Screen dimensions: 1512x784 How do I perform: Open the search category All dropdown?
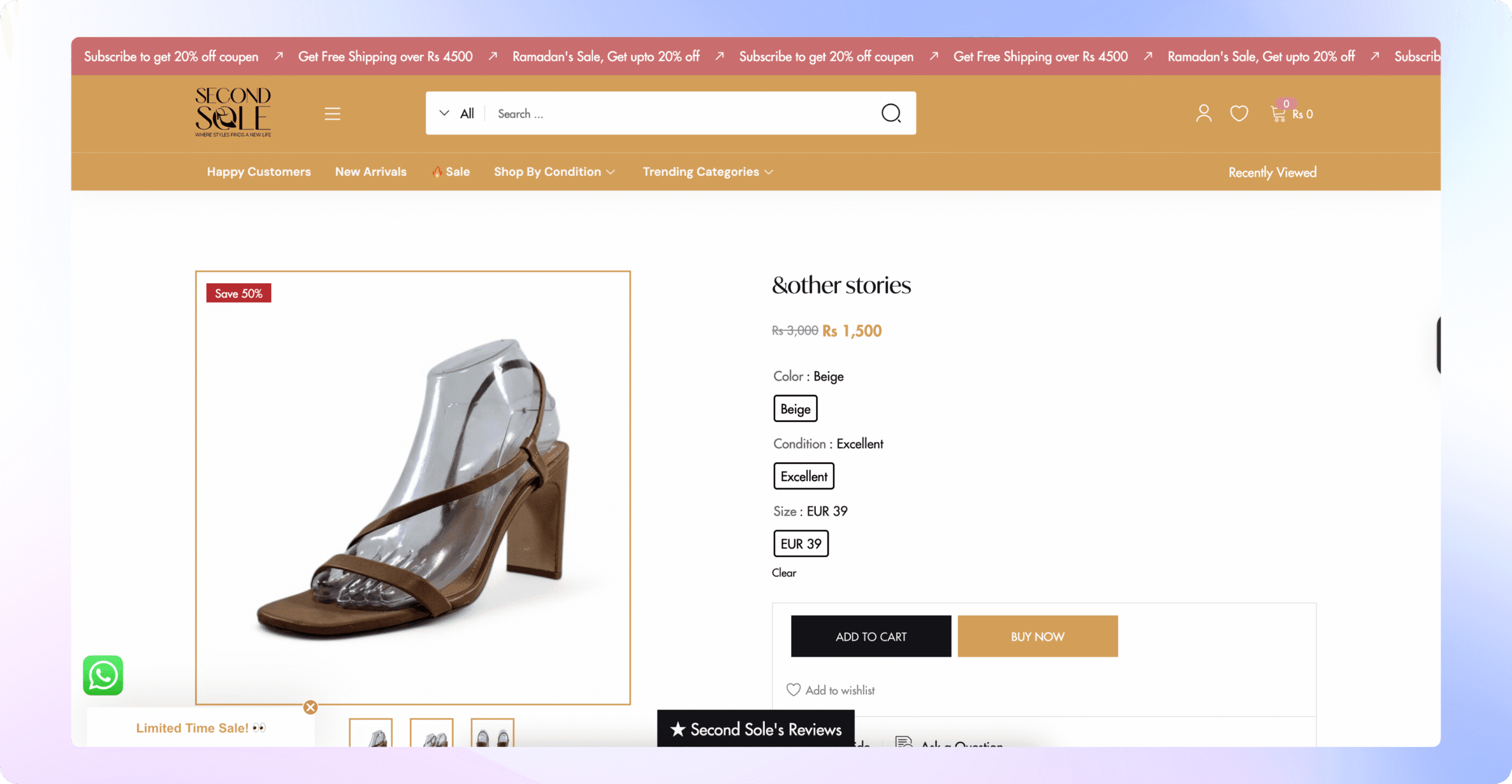click(x=456, y=113)
